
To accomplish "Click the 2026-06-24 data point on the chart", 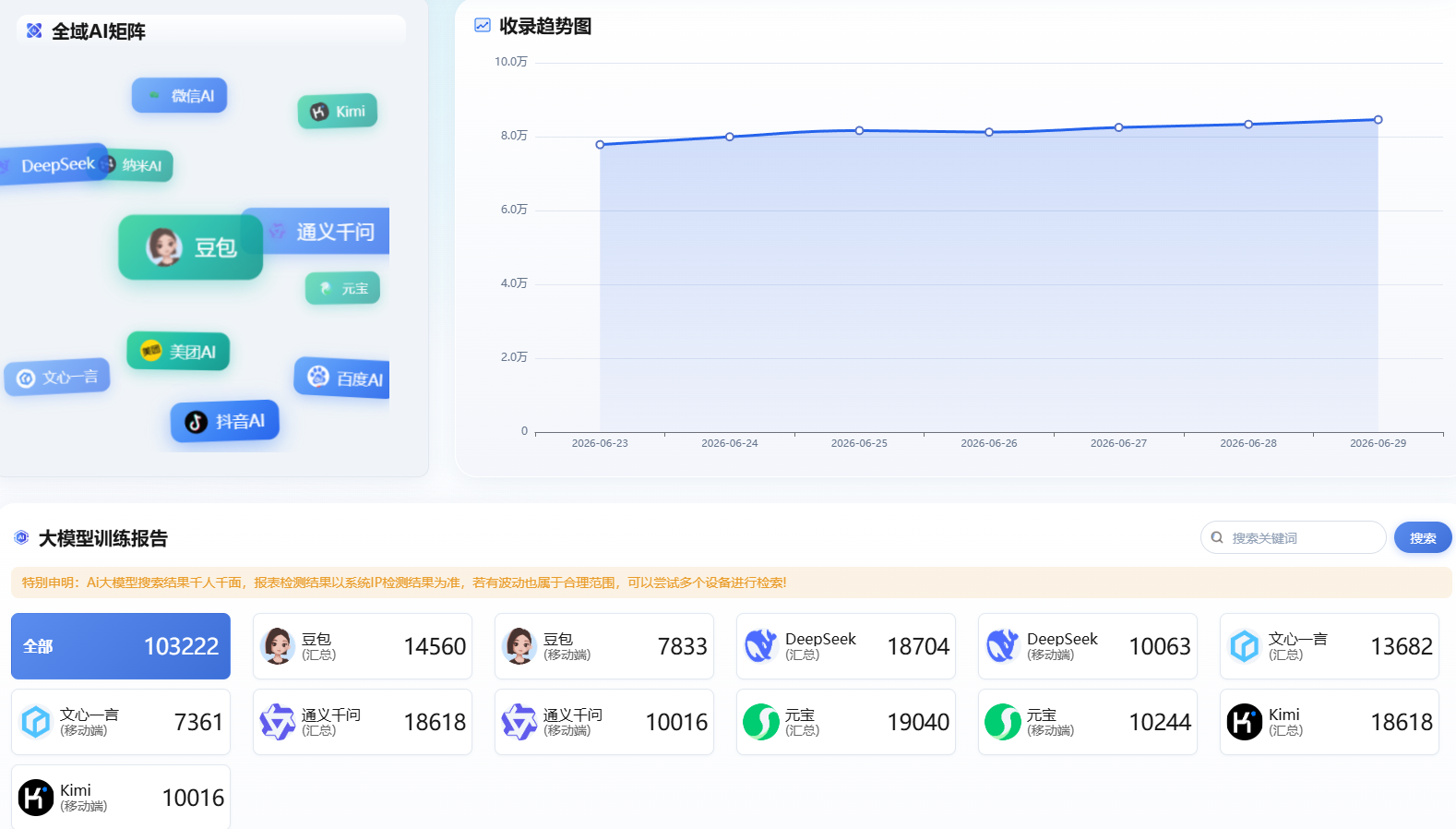I will (x=730, y=137).
